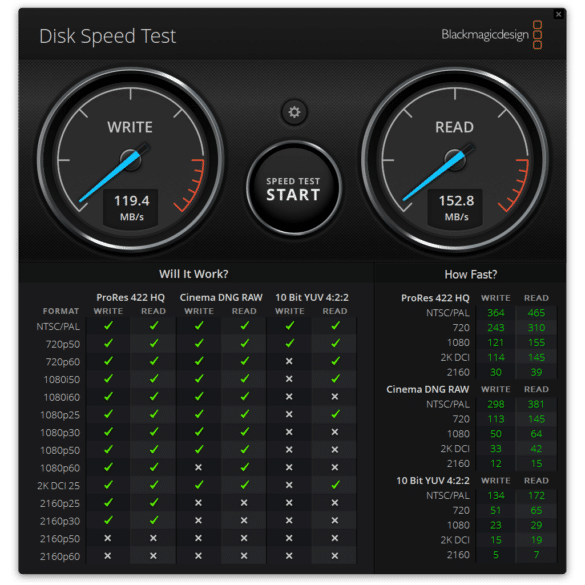Click Cinema DNG 2K DCI read value 42
Viewport: 585px width, 585px height.
point(536,449)
